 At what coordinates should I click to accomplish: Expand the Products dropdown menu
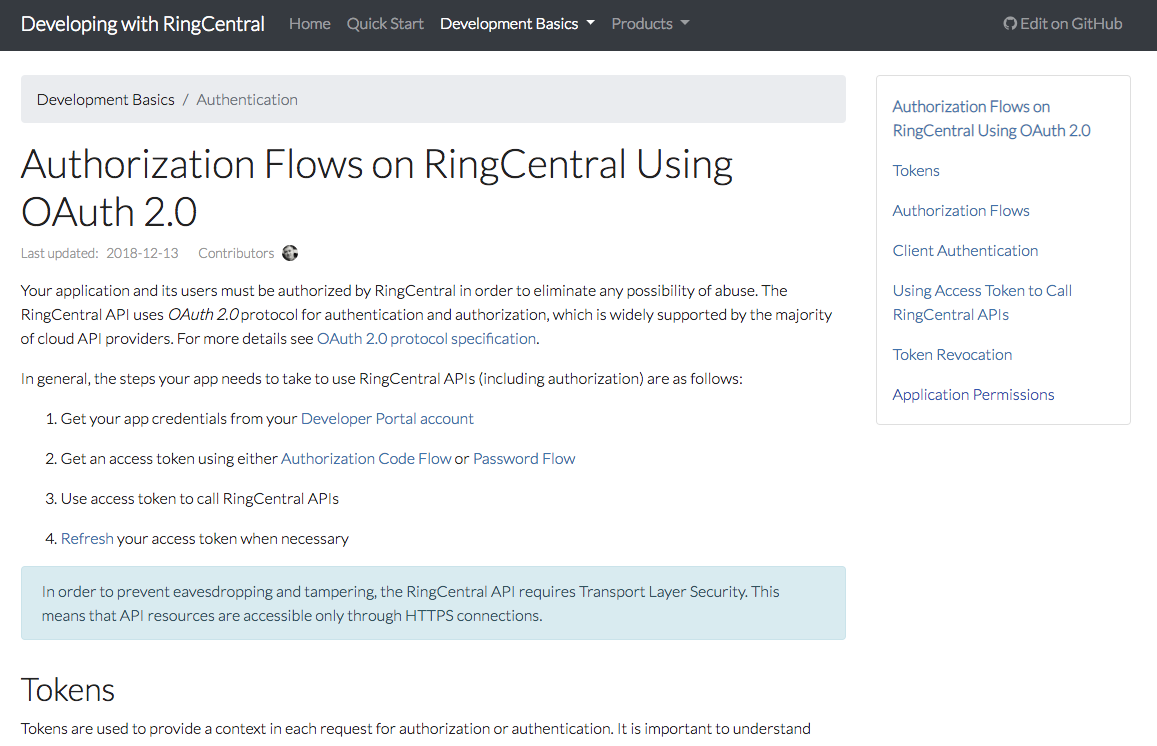tap(650, 24)
